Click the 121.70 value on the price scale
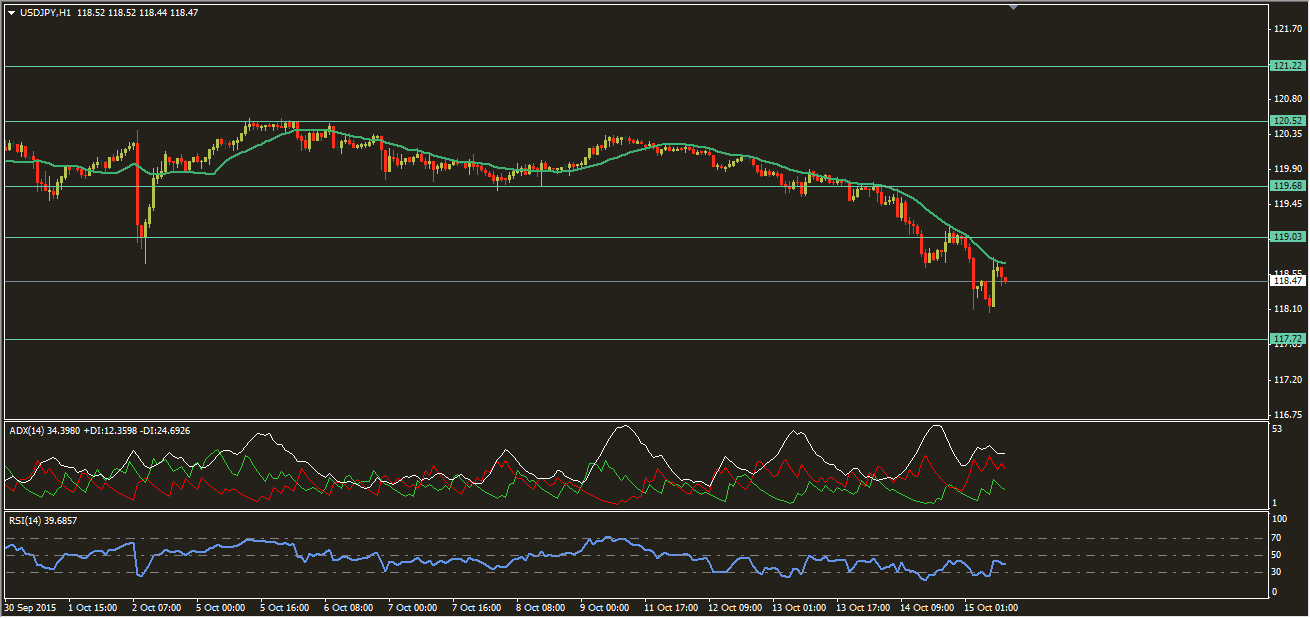The width and height of the screenshot is (1310, 618). pyautogui.click(x=1286, y=29)
